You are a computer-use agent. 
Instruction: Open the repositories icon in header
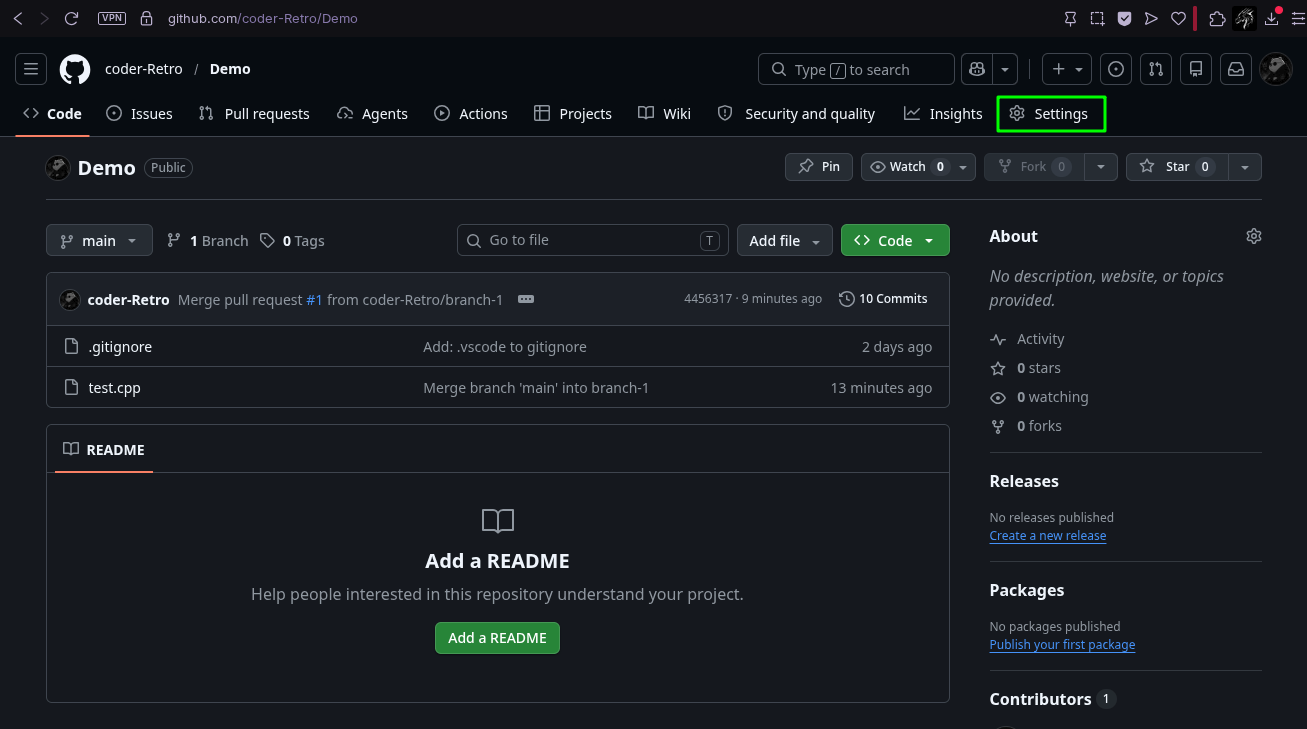1196,69
